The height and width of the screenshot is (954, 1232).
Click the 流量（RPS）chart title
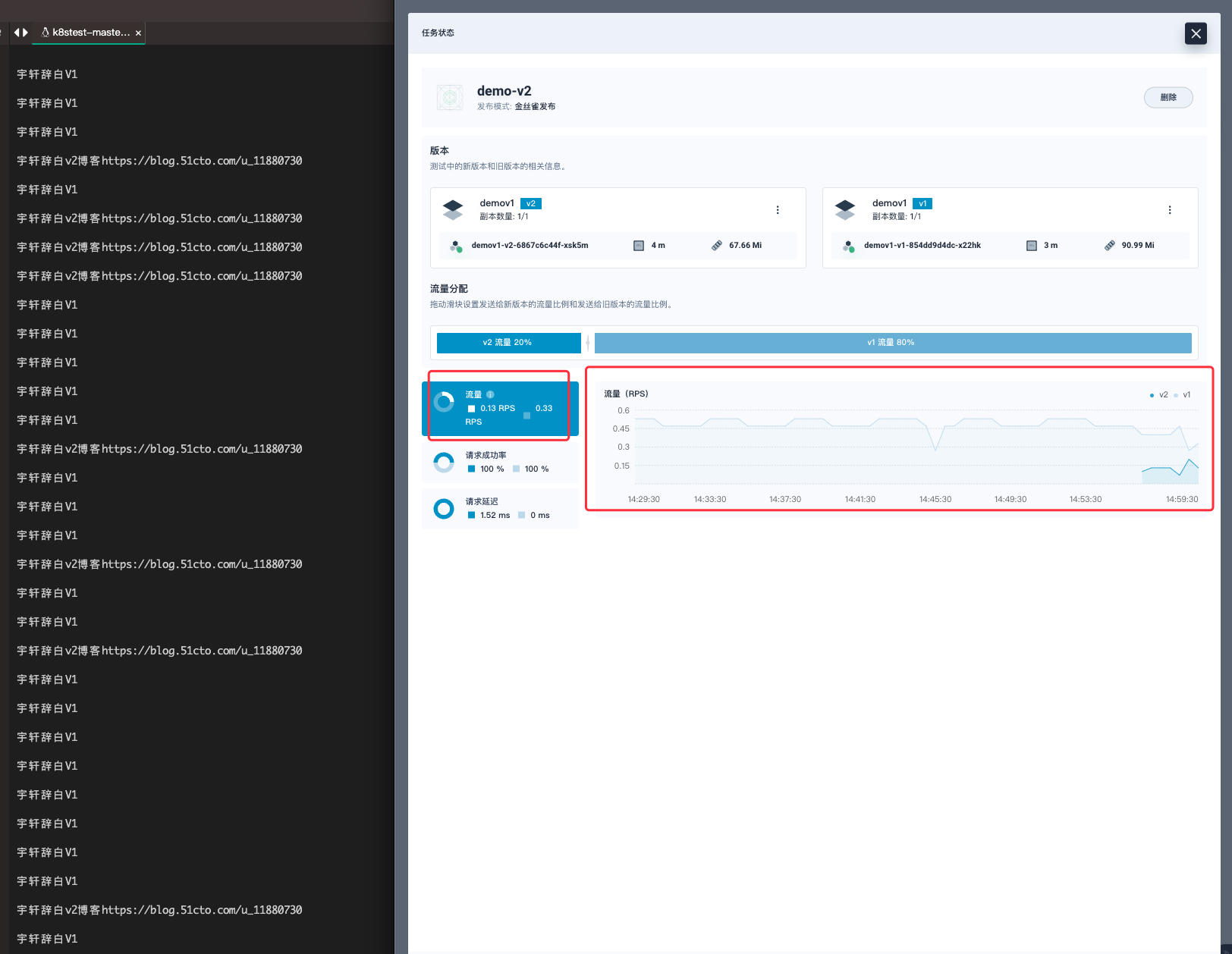click(626, 394)
